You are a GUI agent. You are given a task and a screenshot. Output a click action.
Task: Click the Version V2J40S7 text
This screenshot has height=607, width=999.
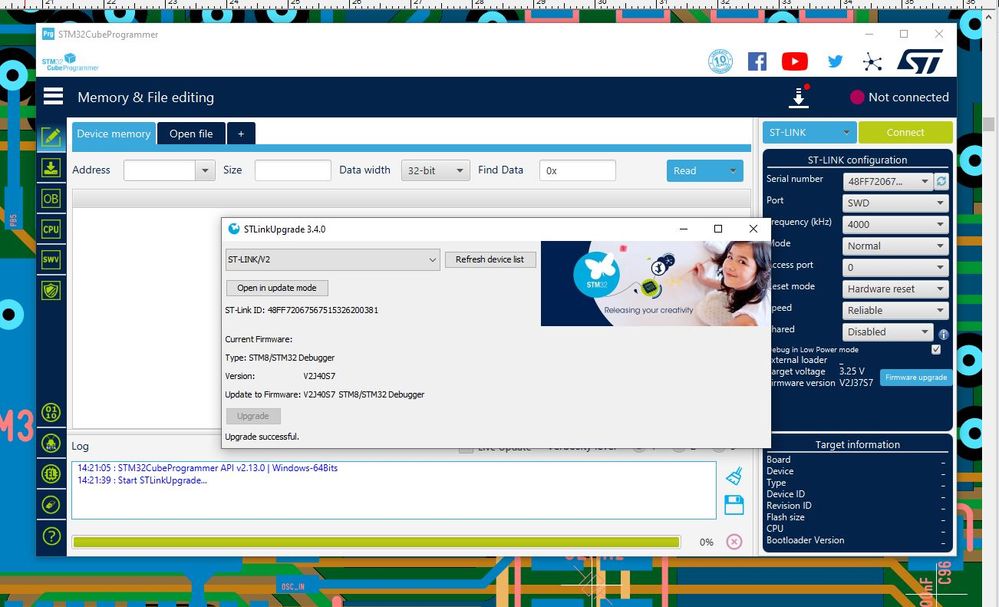tap(319, 376)
